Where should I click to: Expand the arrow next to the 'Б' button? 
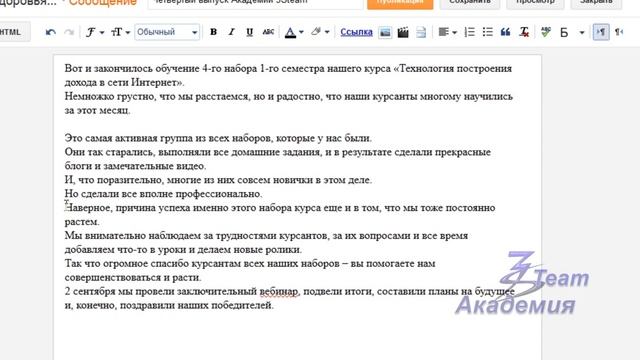pos(582,33)
